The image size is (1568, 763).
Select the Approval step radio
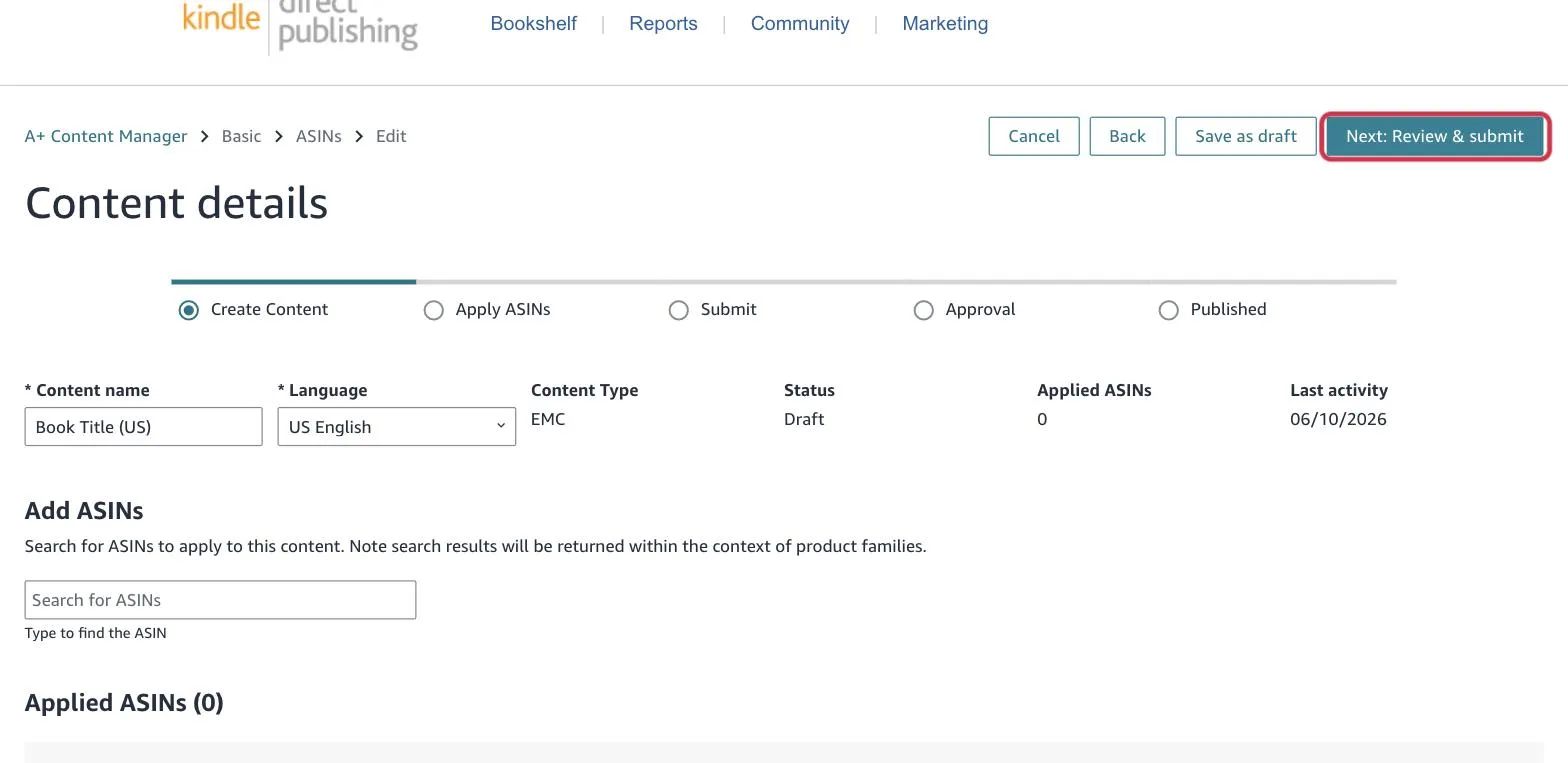pyautogui.click(x=924, y=310)
